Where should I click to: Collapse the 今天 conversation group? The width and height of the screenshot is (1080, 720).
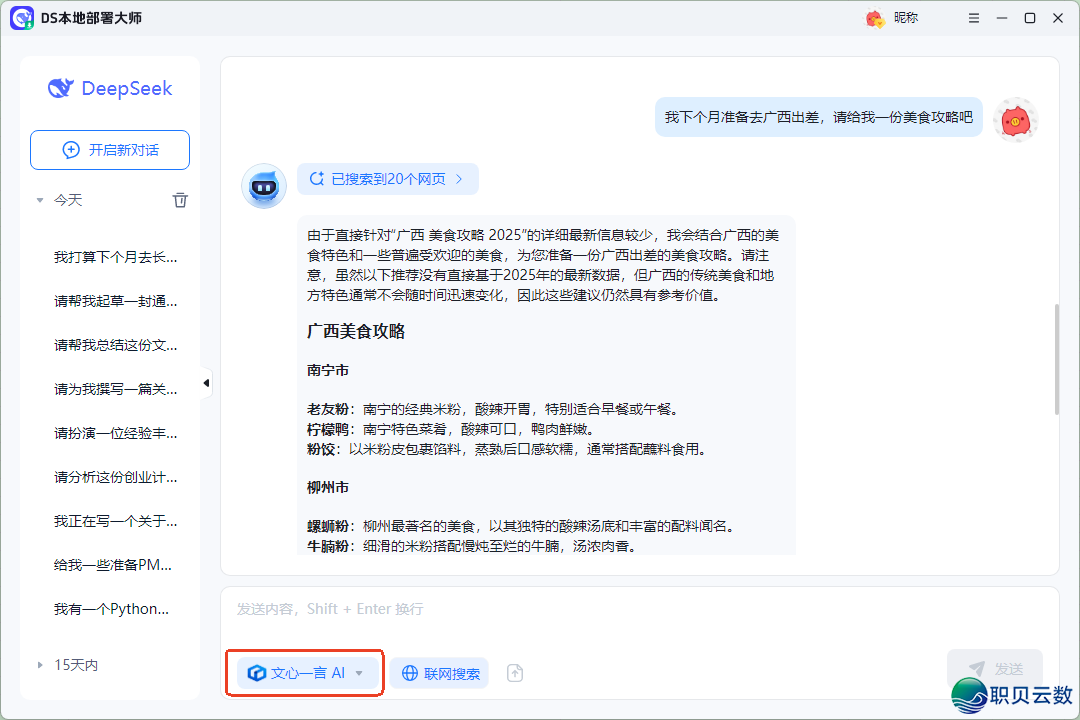(x=40, y=200)
